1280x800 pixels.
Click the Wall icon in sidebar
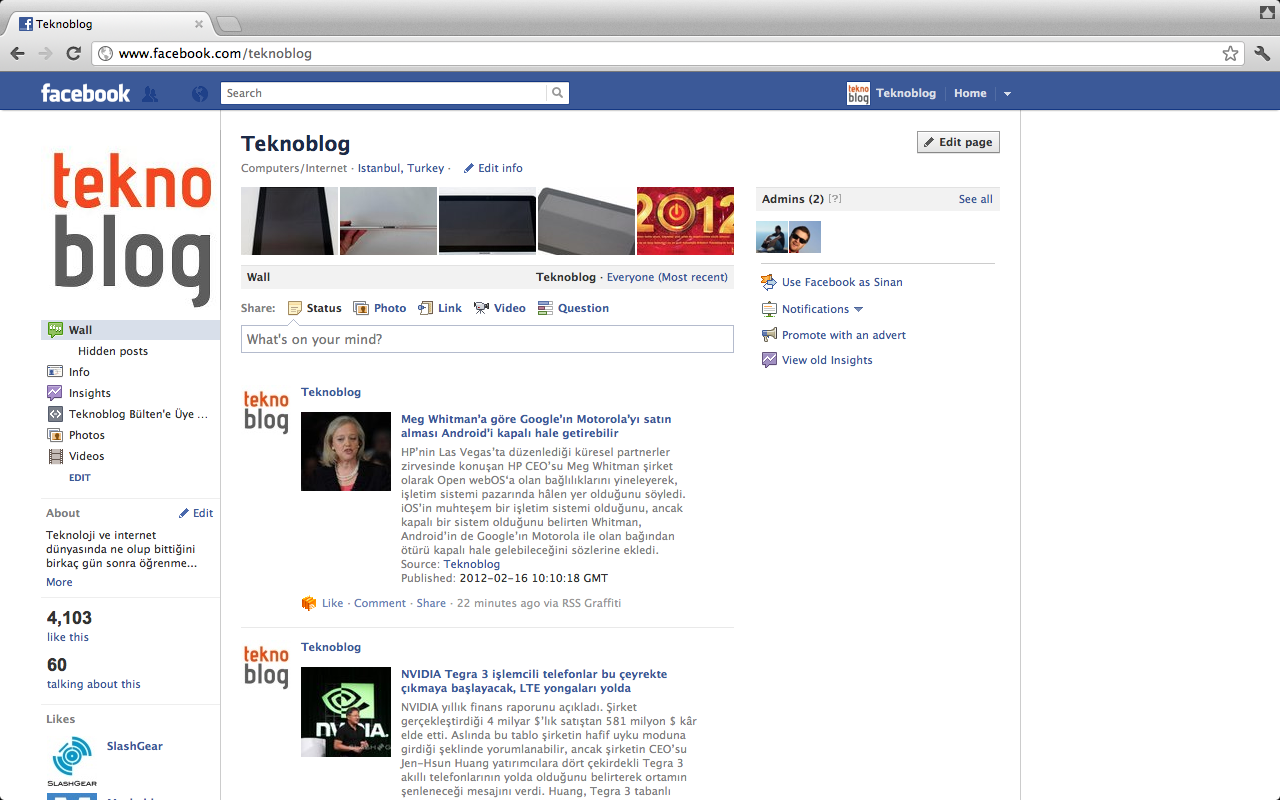55,330
